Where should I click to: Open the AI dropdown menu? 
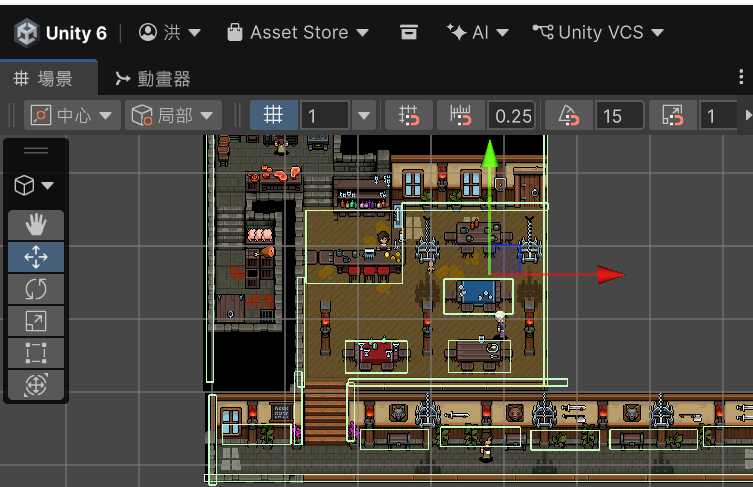(x=477, y=33)
